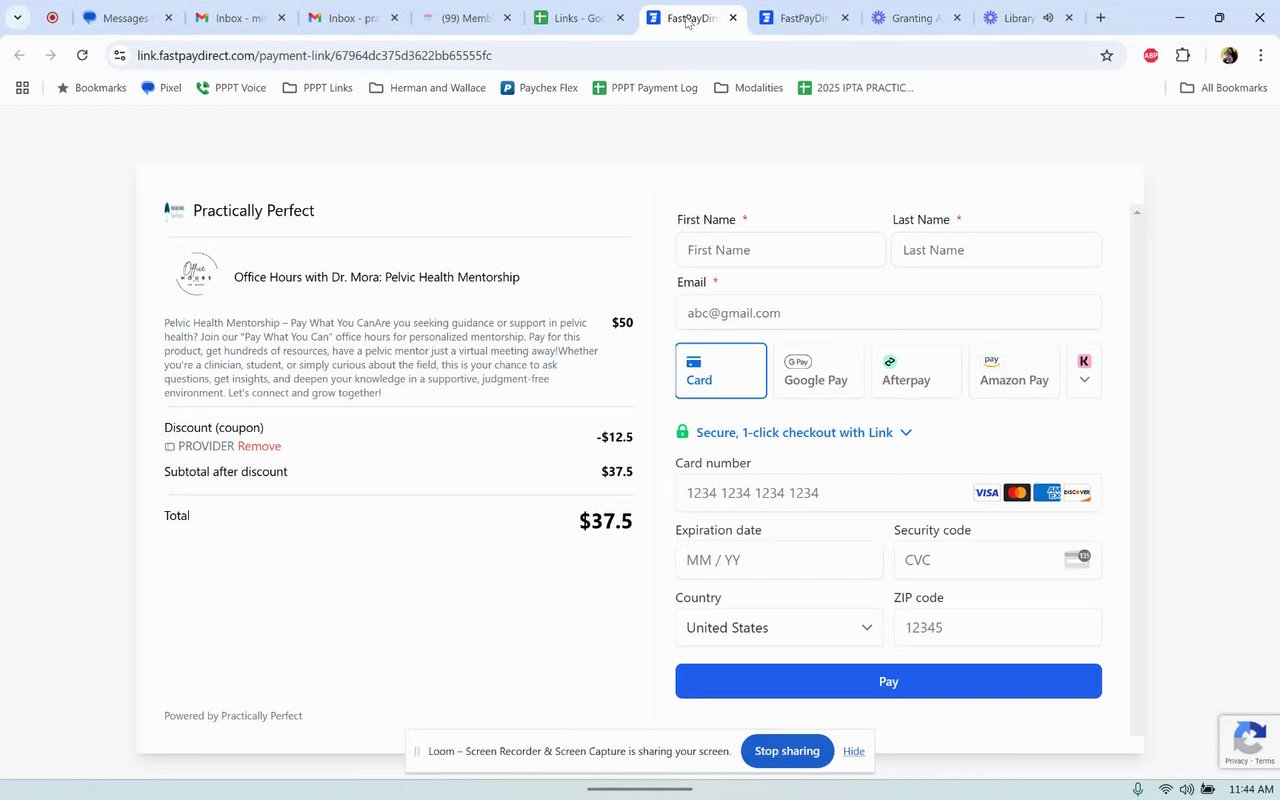Remove the PROVIDER coupon
The height and width of the screenshot is (800, 1280).
(259, 446)
